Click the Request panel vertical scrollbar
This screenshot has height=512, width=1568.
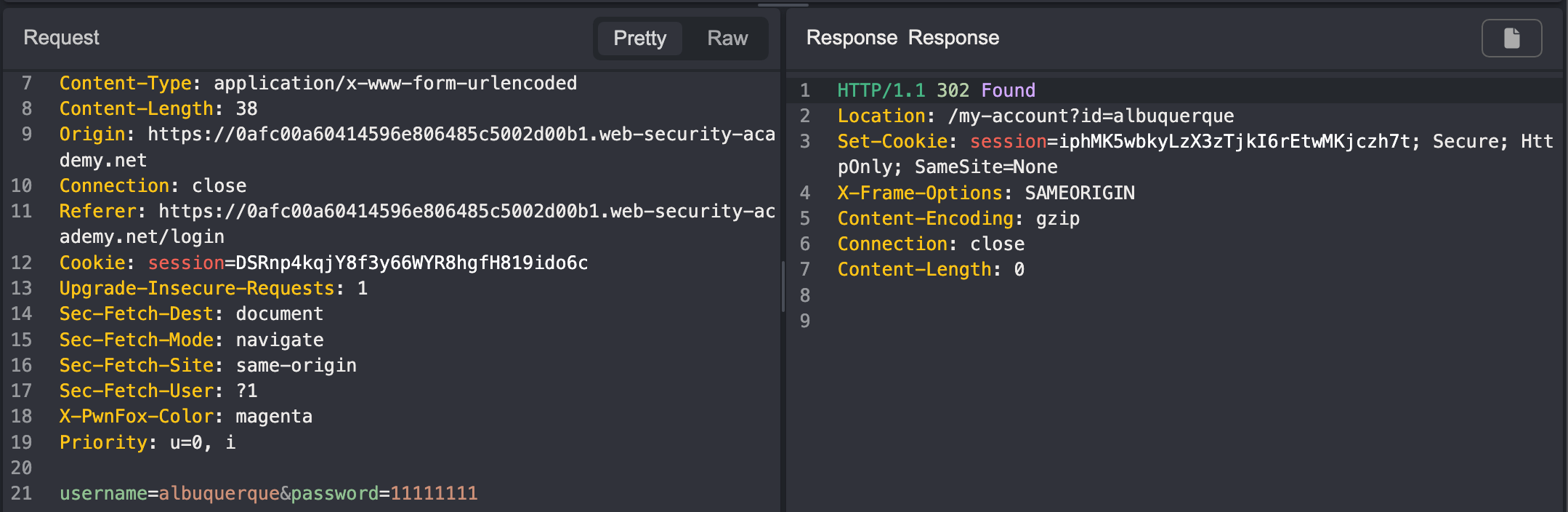783,287
